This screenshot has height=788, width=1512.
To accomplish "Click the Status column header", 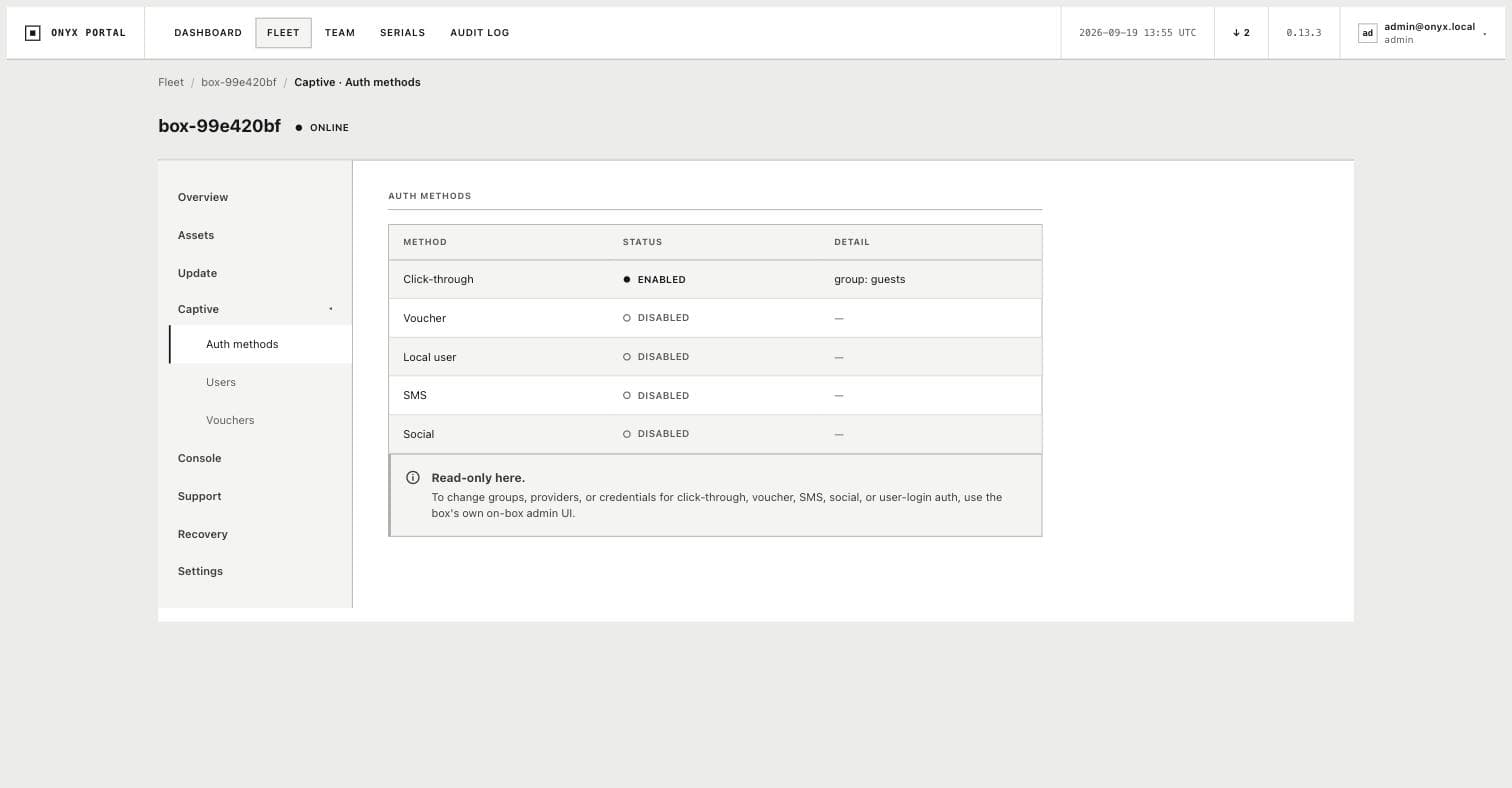I will coord(642,242).
